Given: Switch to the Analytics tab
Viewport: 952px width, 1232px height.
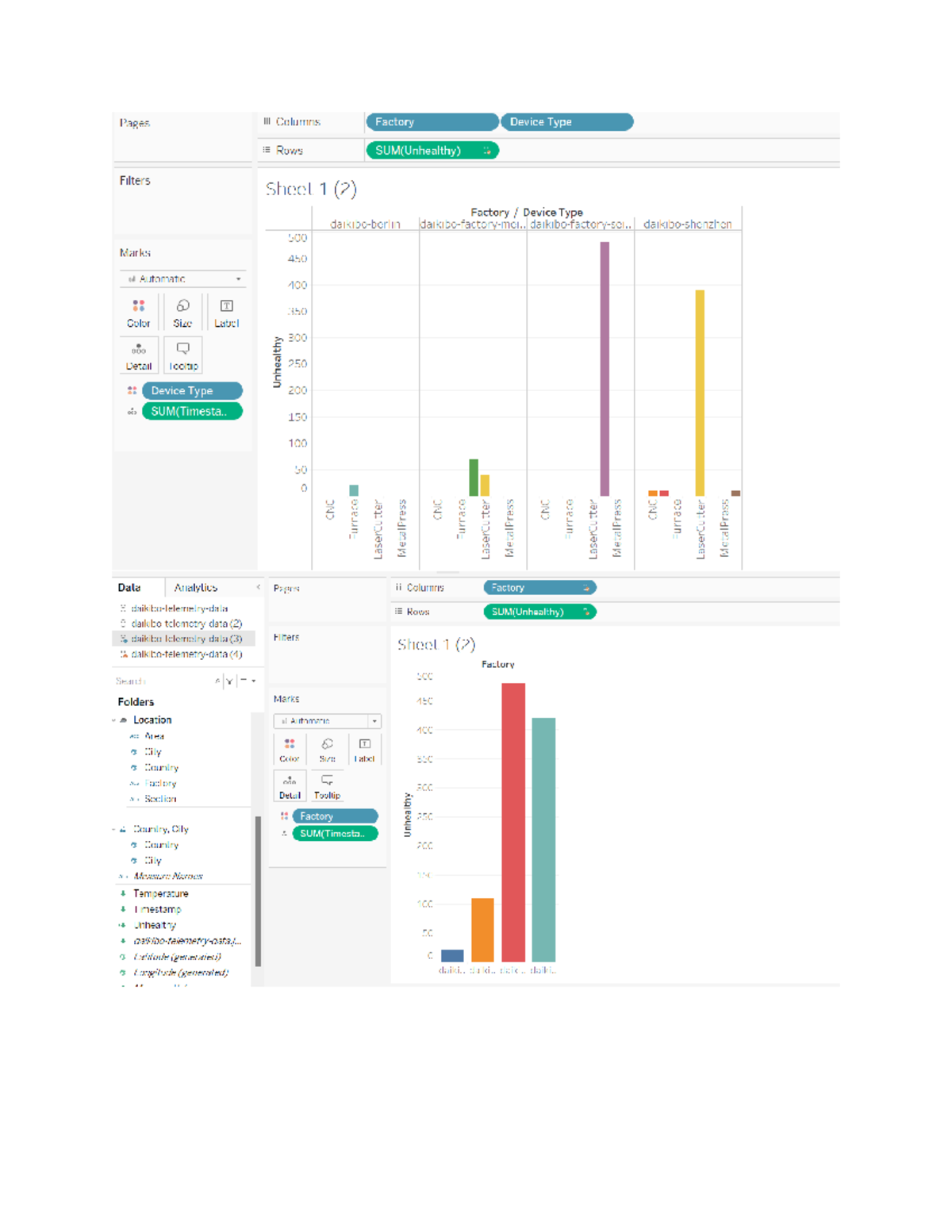Looking at the screenshot, I should coord(196,588).
